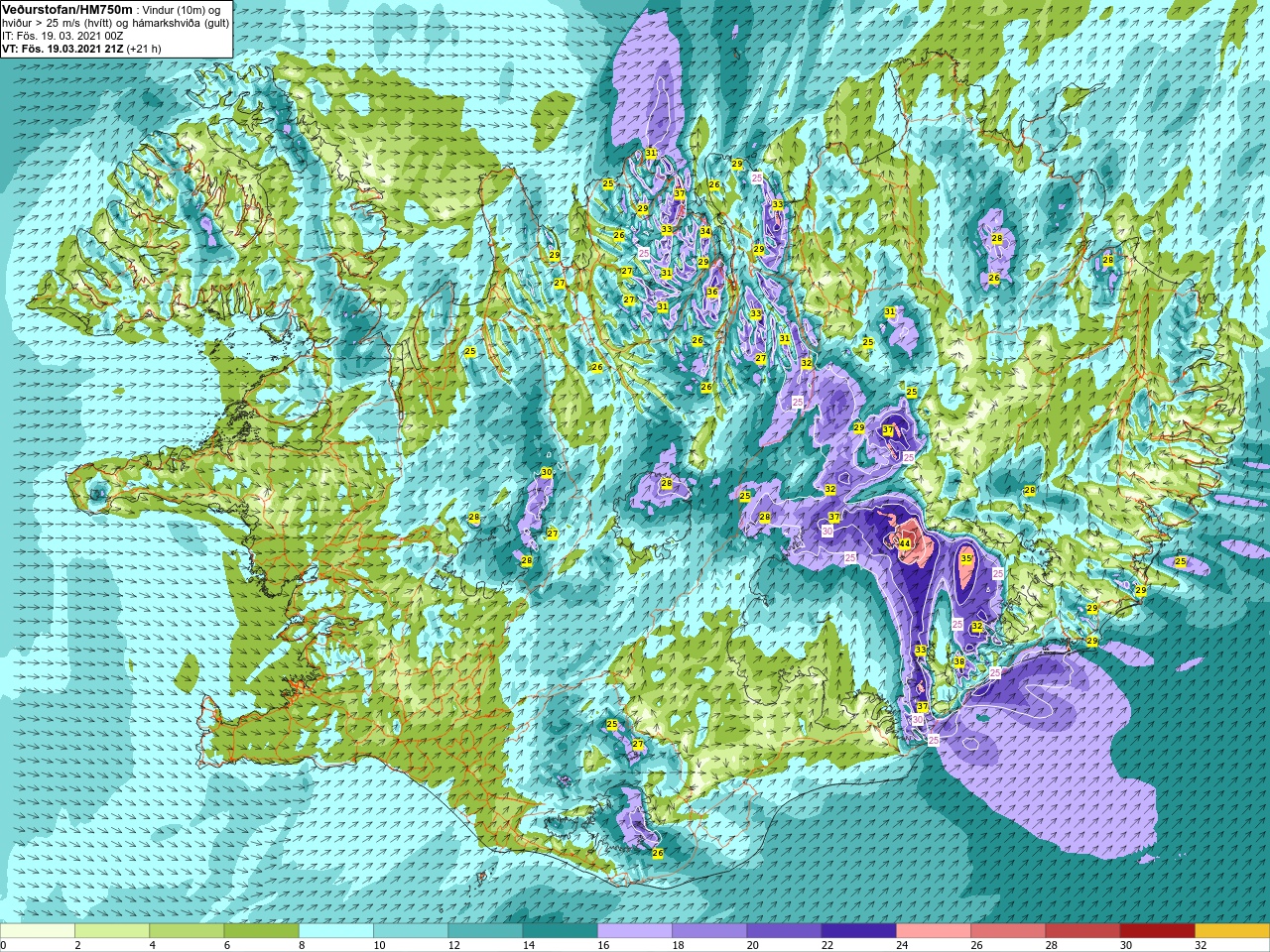Click the yellow 34 gust label
The image size is (1270, 952).
704,232
